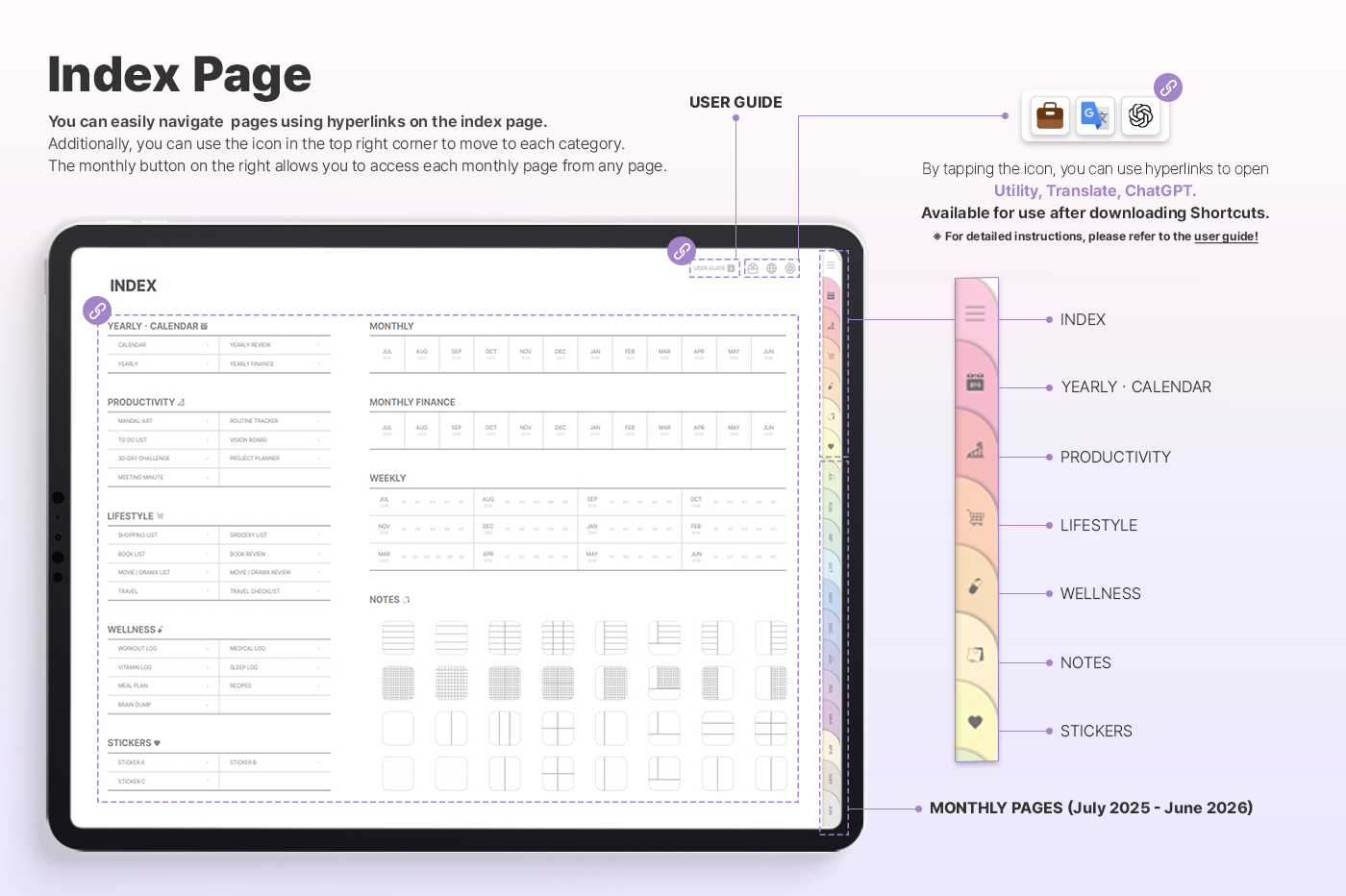Click the globe icon on planner page
1346x896 pixels.
(x=771, y=269)
